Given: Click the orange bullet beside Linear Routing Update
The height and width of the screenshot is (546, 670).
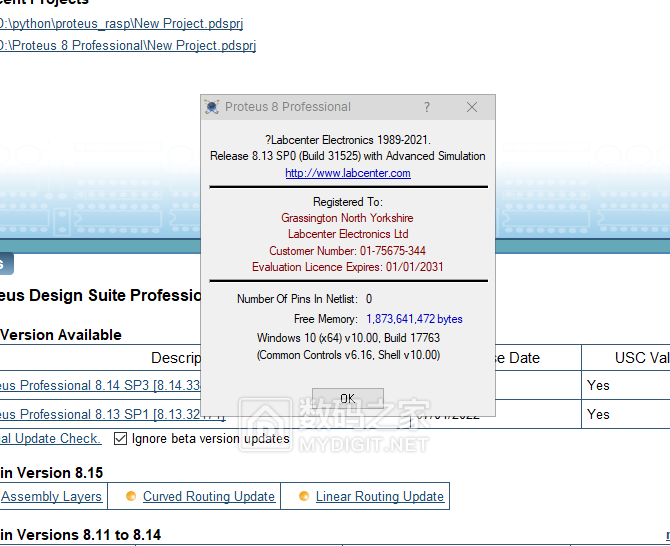Looking at the screenshot, I should click(x=304, y=496).
